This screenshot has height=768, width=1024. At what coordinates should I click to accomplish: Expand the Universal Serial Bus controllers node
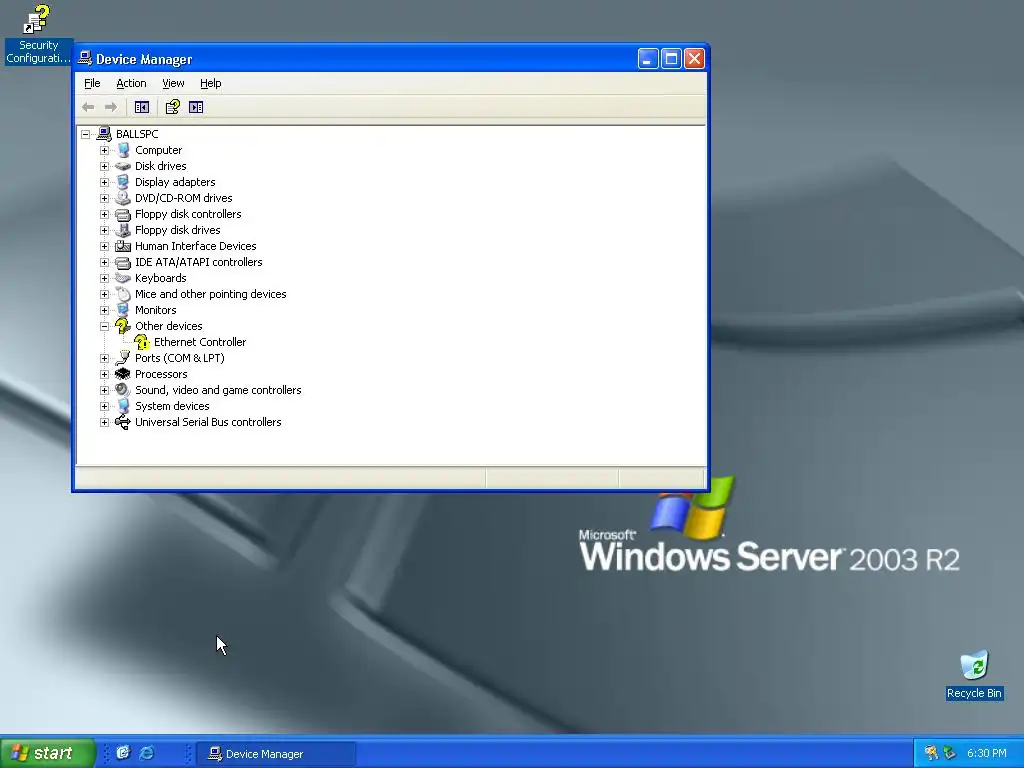[104, 423]
